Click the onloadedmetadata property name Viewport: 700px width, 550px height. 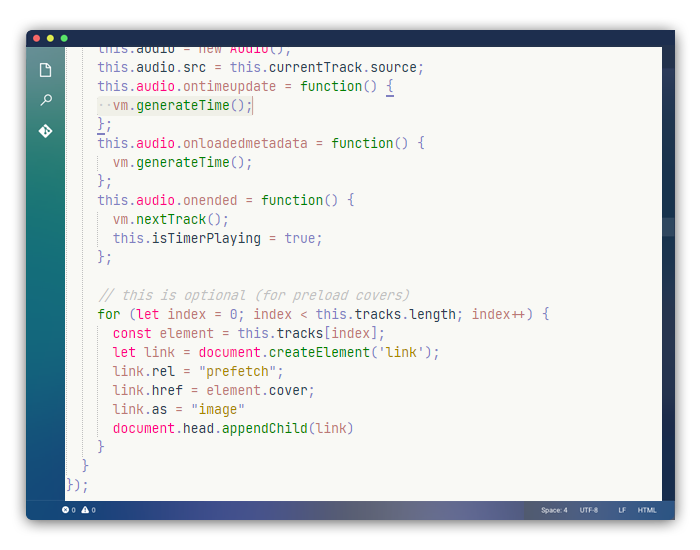(x=245, y=143)
